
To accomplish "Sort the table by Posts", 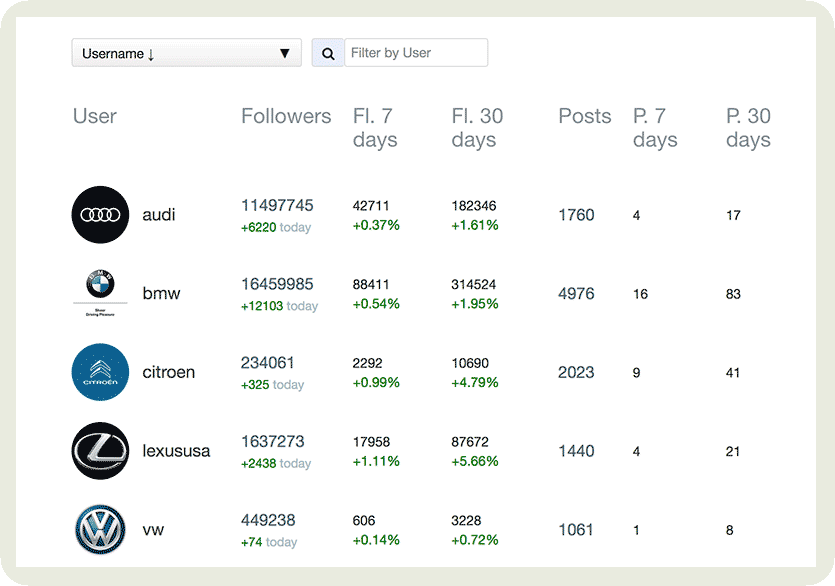I will (x=584, y=116).
